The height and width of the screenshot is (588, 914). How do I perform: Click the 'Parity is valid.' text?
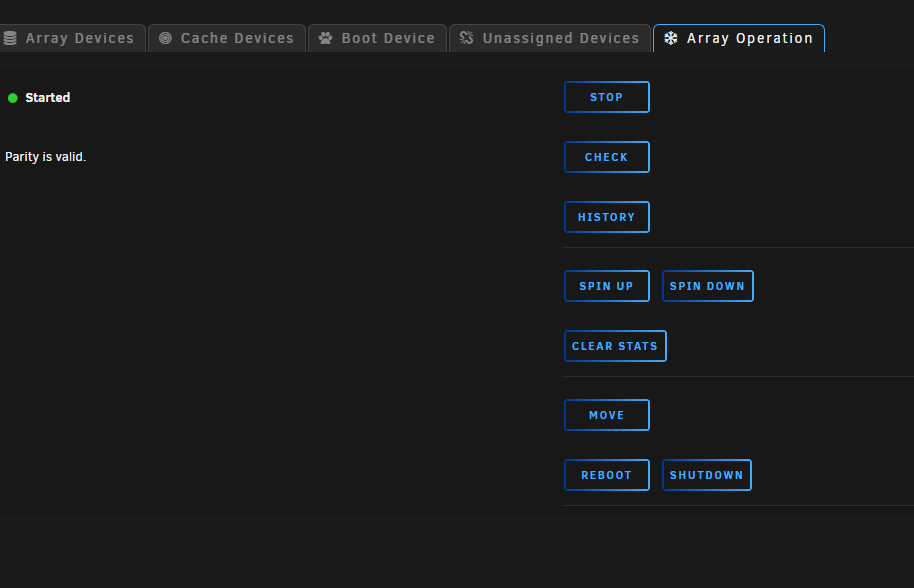click(x=45, y=157)
